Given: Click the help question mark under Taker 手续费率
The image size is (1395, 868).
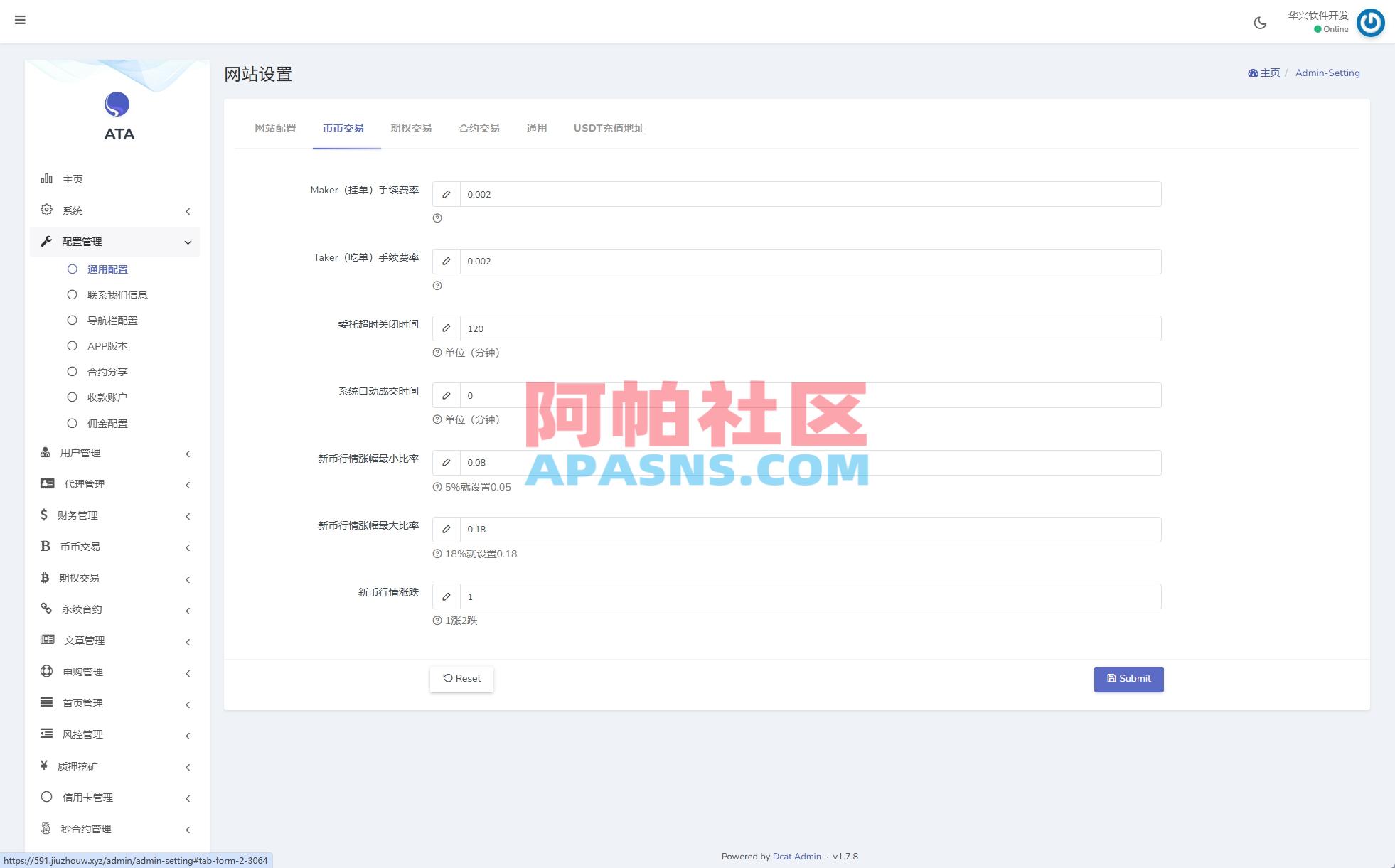Looking at the screenshot, I should [x=437, y=286].
